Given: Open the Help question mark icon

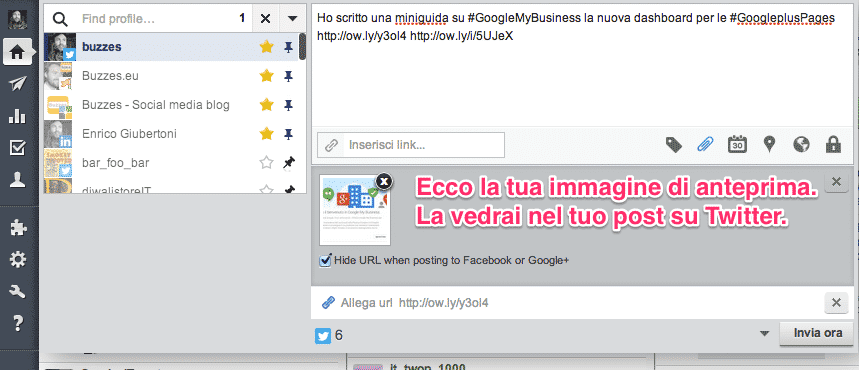Looking at the screenshot, I should tap(18, 323).
